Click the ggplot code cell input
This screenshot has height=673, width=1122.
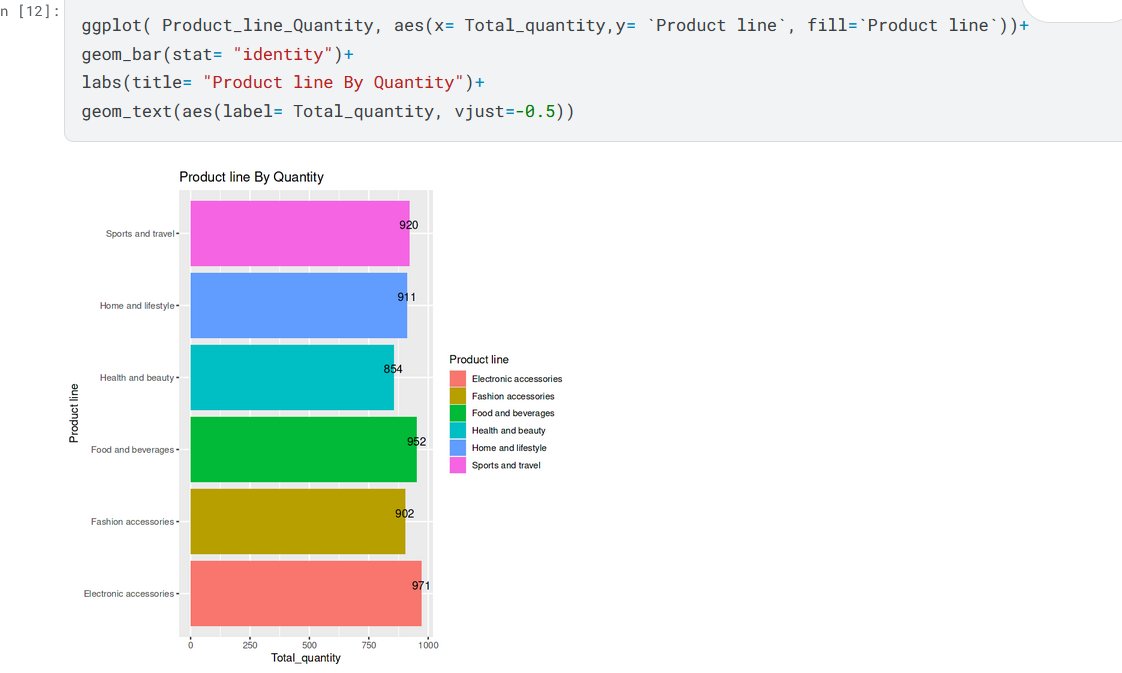coord(593,69)
